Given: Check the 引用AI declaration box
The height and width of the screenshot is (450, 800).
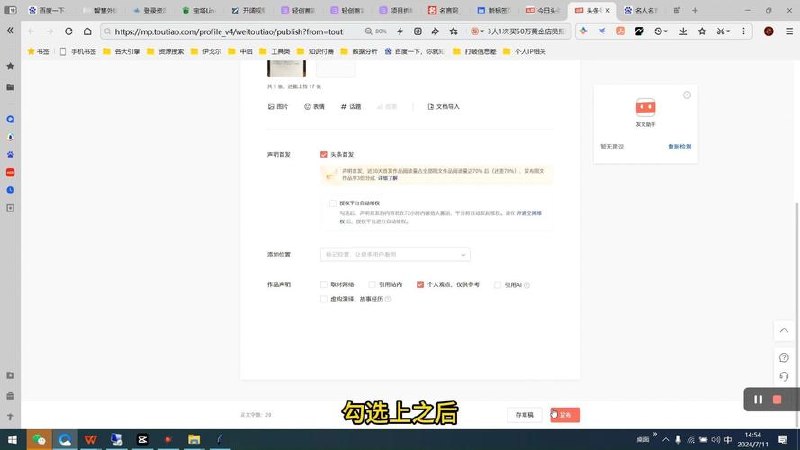Looking at the screenshot, I should pos(497,285).
